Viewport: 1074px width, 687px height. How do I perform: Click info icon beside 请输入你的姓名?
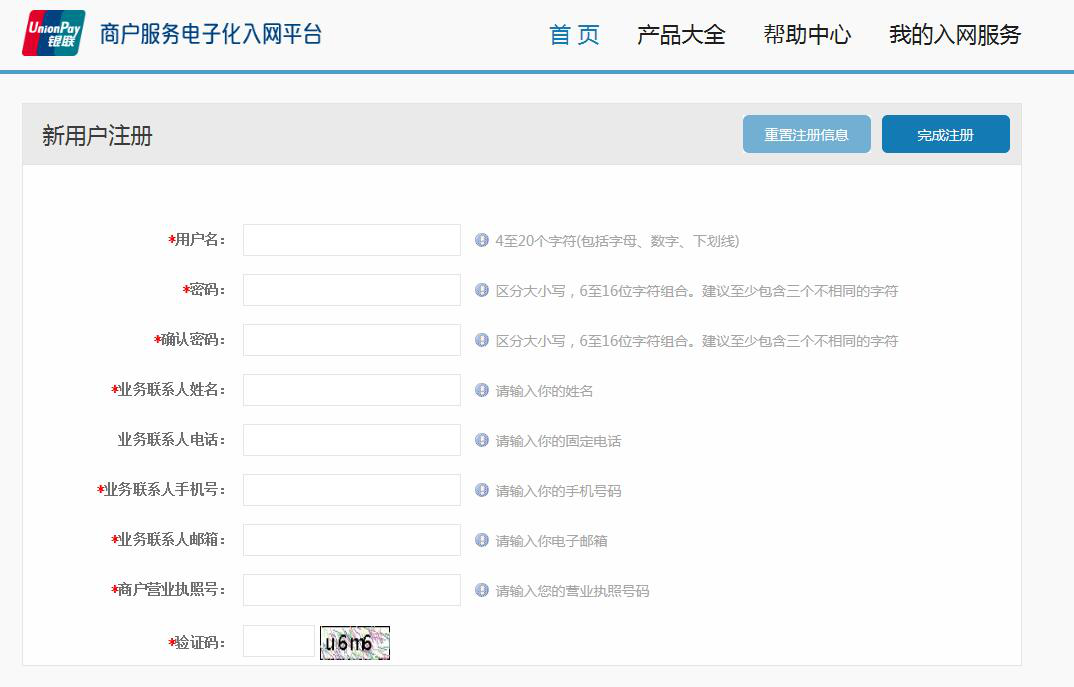point(482,390)
